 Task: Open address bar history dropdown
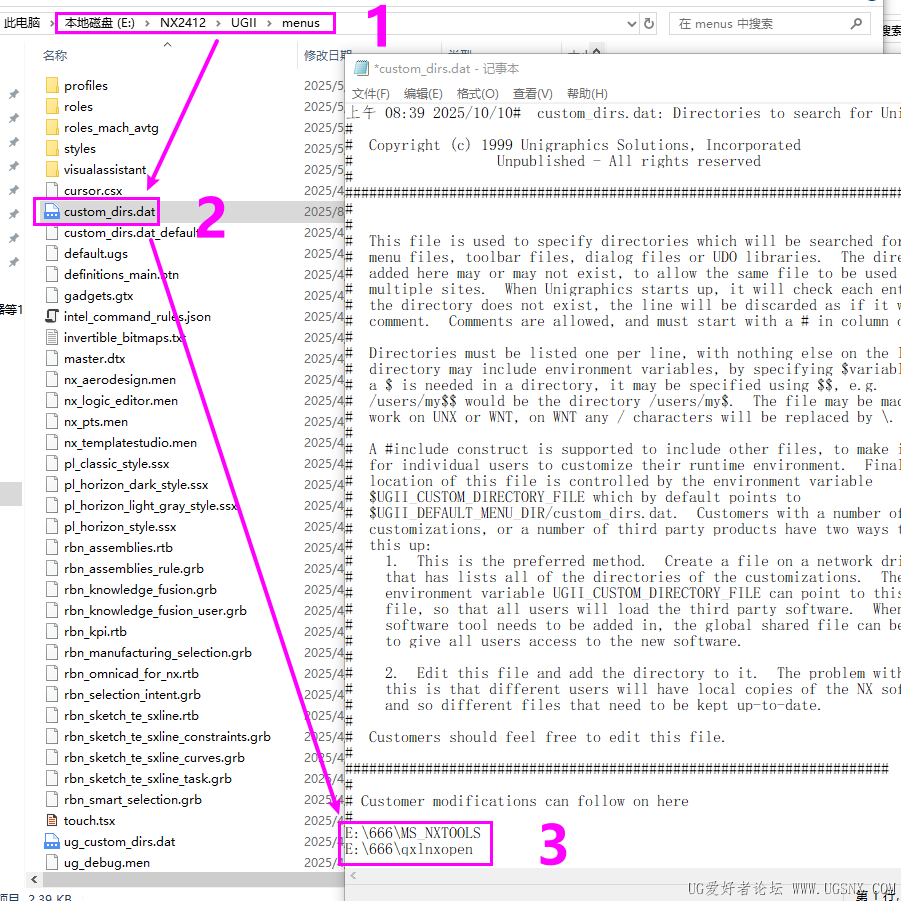(632, 24)
